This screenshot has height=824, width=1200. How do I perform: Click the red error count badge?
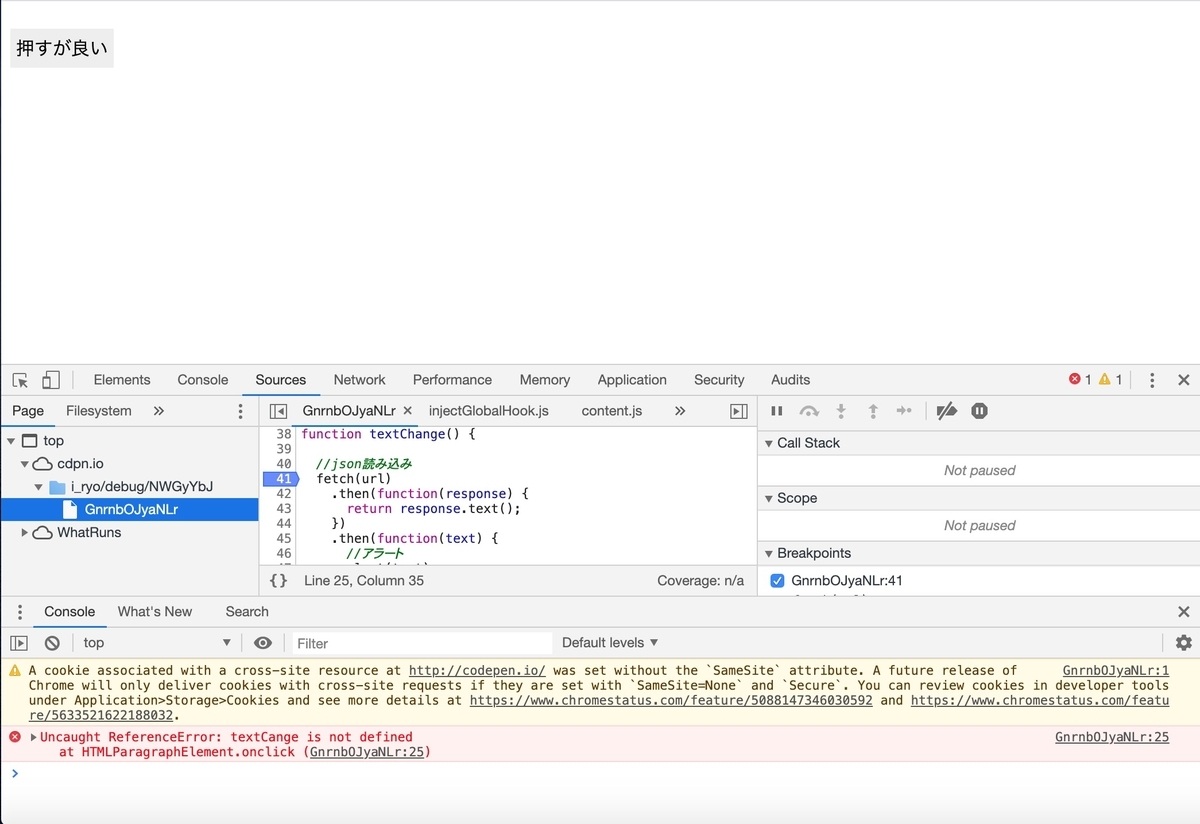click(x=1080, y=380)
